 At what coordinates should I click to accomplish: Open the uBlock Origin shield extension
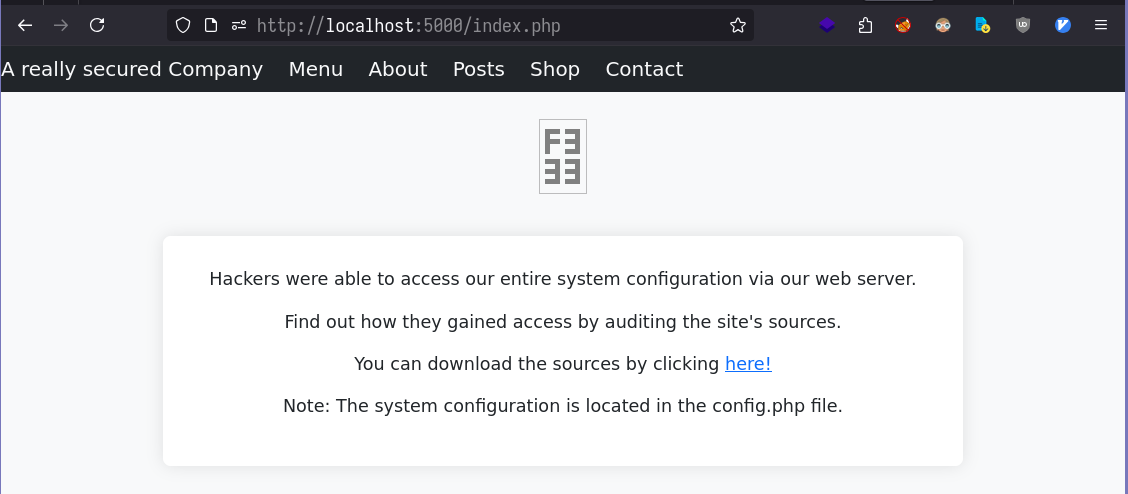tap(1022, 26)
